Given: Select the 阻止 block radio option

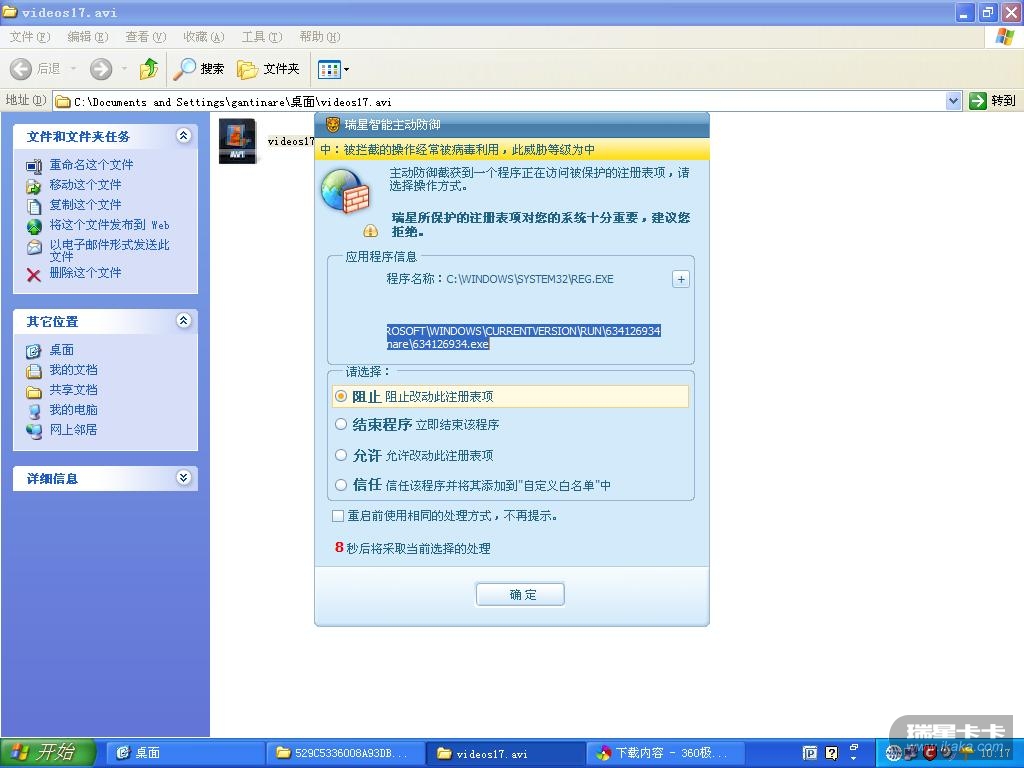Looking at the screenshot, I should [x=341, y=396].
